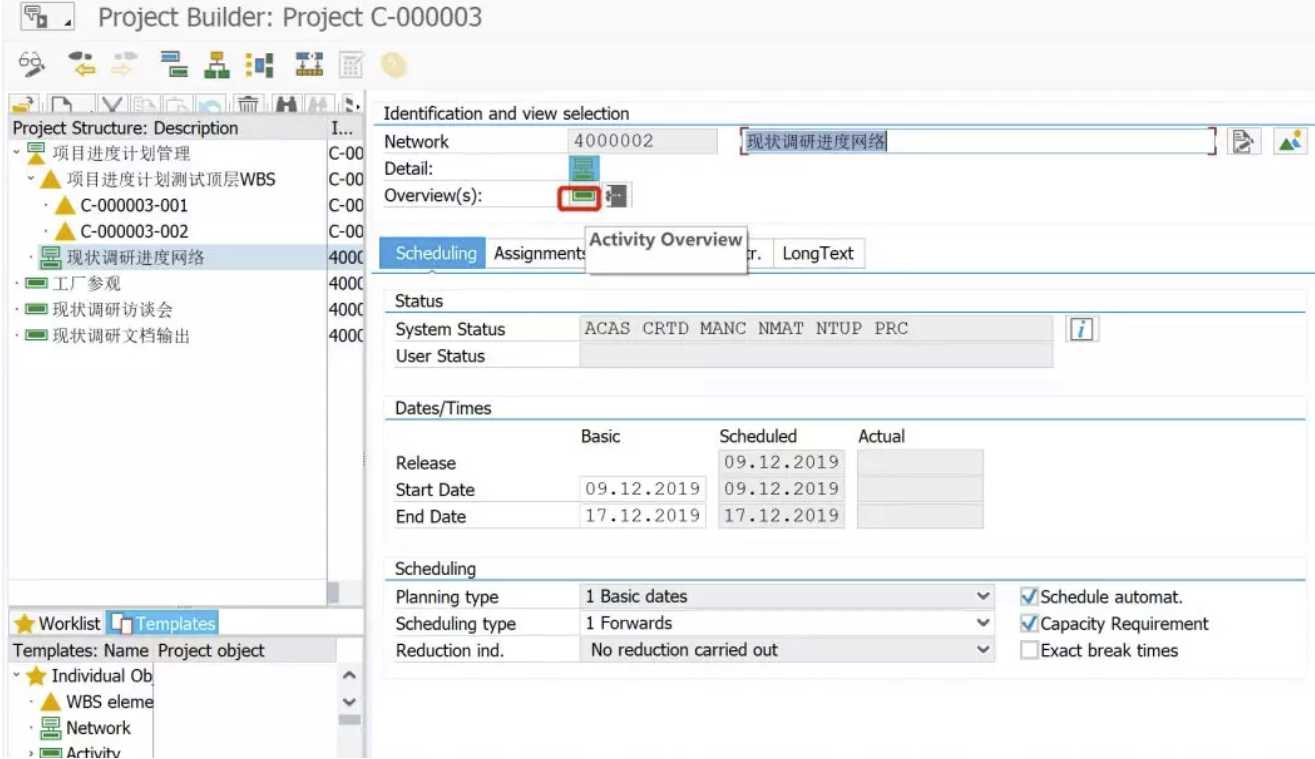Open the Activity Overview green icon
The width and height of the screenshot is (1315, 759).
point(583,196)
